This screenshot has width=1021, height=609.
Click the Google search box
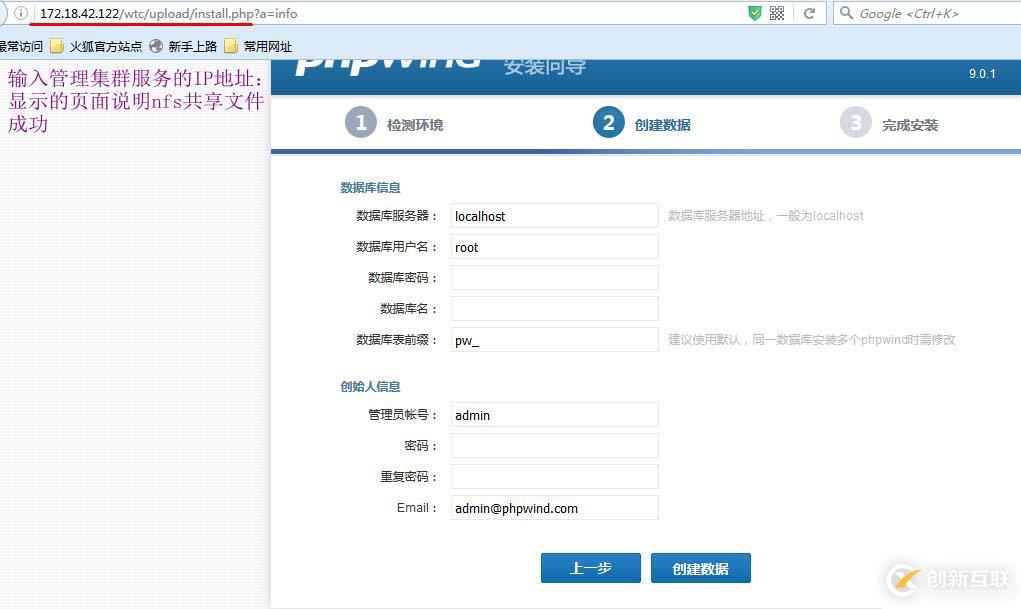point(925,14)
